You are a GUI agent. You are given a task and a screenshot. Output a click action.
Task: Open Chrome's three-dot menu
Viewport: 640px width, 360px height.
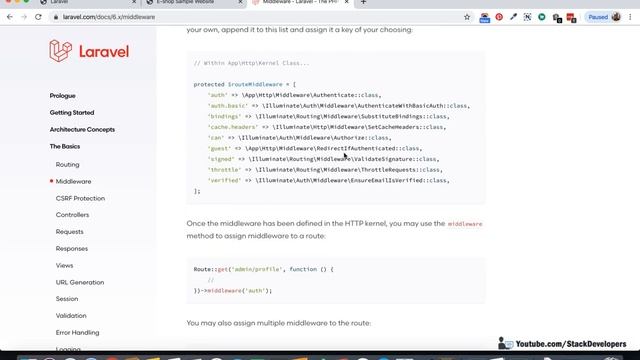pyautogui.click(x=630, y=17)
